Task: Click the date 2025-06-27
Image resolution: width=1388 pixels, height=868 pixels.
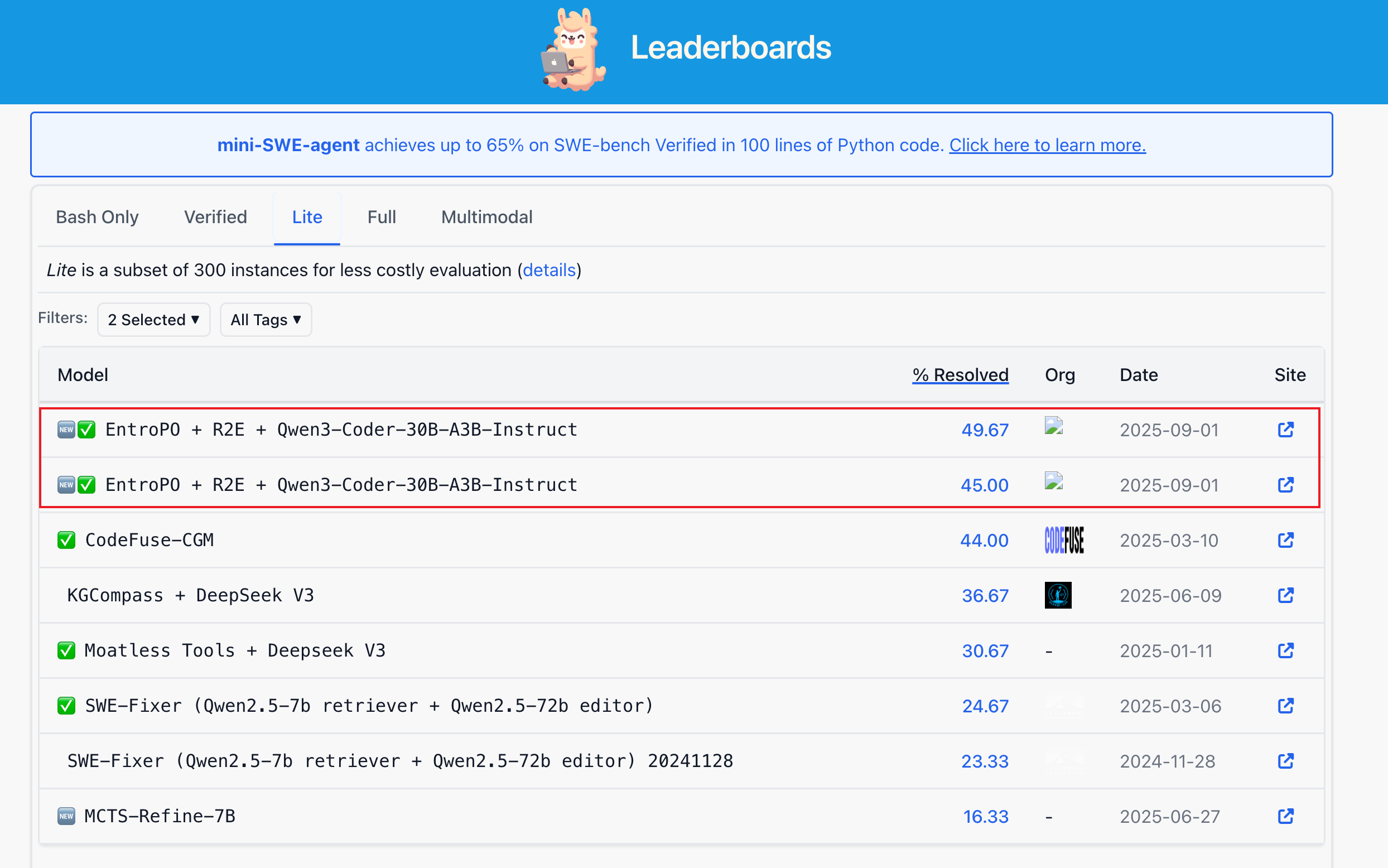Action: click(x=1170, y=816)
